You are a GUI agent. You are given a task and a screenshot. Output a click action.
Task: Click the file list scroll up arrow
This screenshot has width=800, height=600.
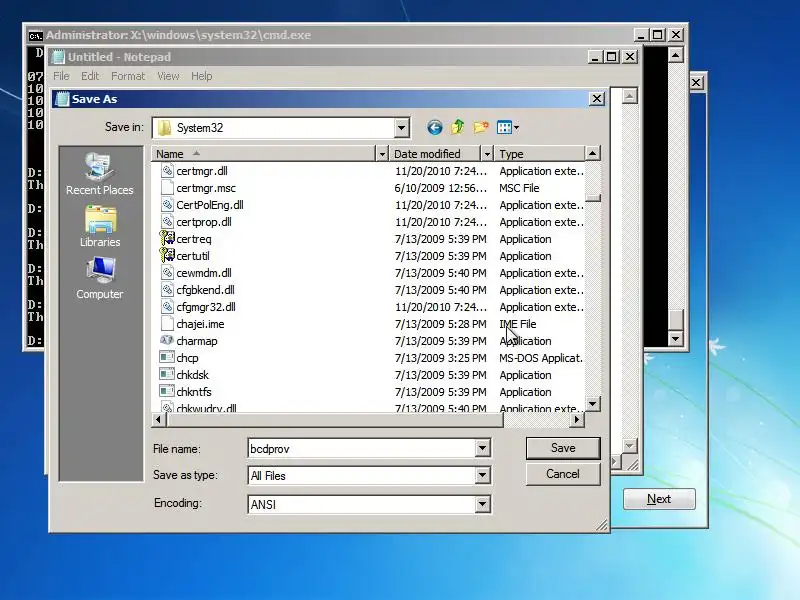pos(592,153)
